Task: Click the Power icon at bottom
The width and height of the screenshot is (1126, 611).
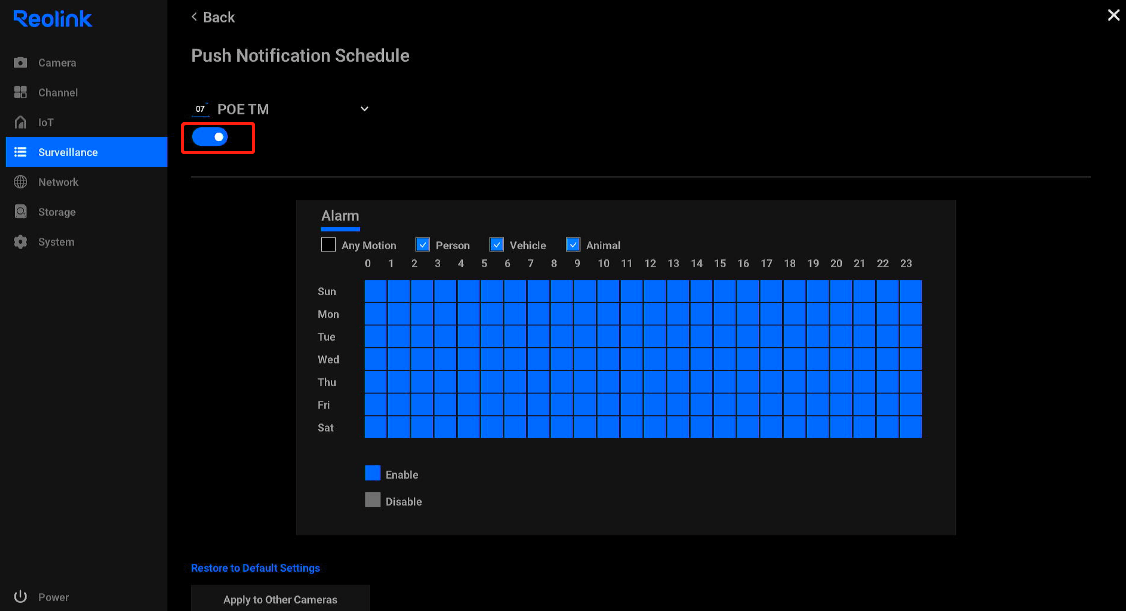Action: (21, 597)
